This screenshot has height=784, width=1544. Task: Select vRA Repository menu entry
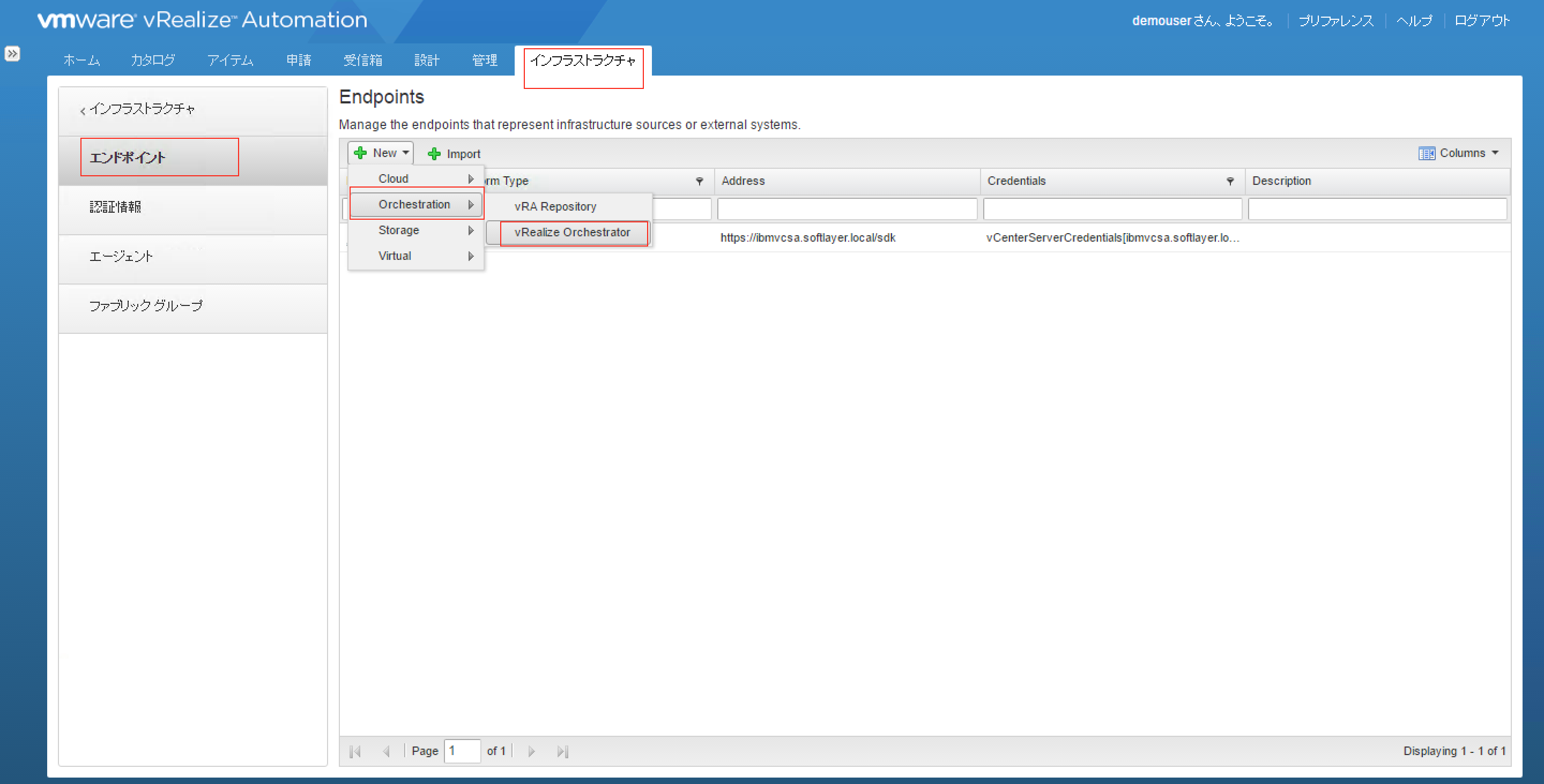pyautogui.click(x=555, y=207)
